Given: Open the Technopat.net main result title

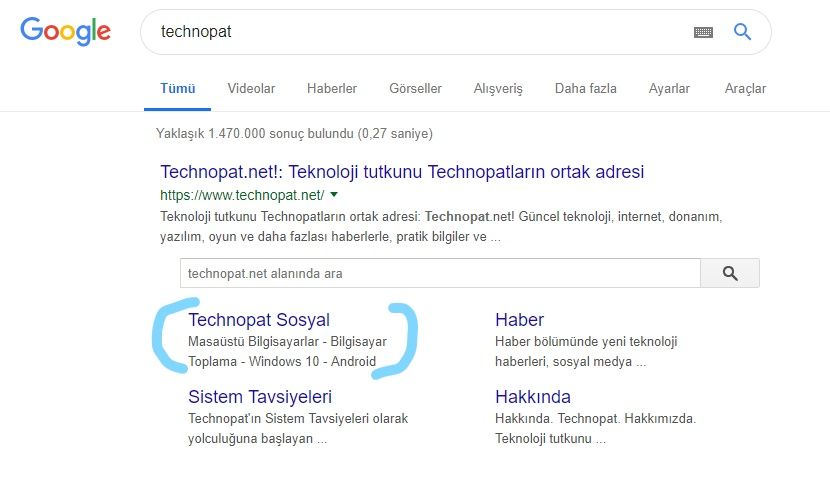Looking at the screenshot, I should pyautogui.click(x=402, y=171).
